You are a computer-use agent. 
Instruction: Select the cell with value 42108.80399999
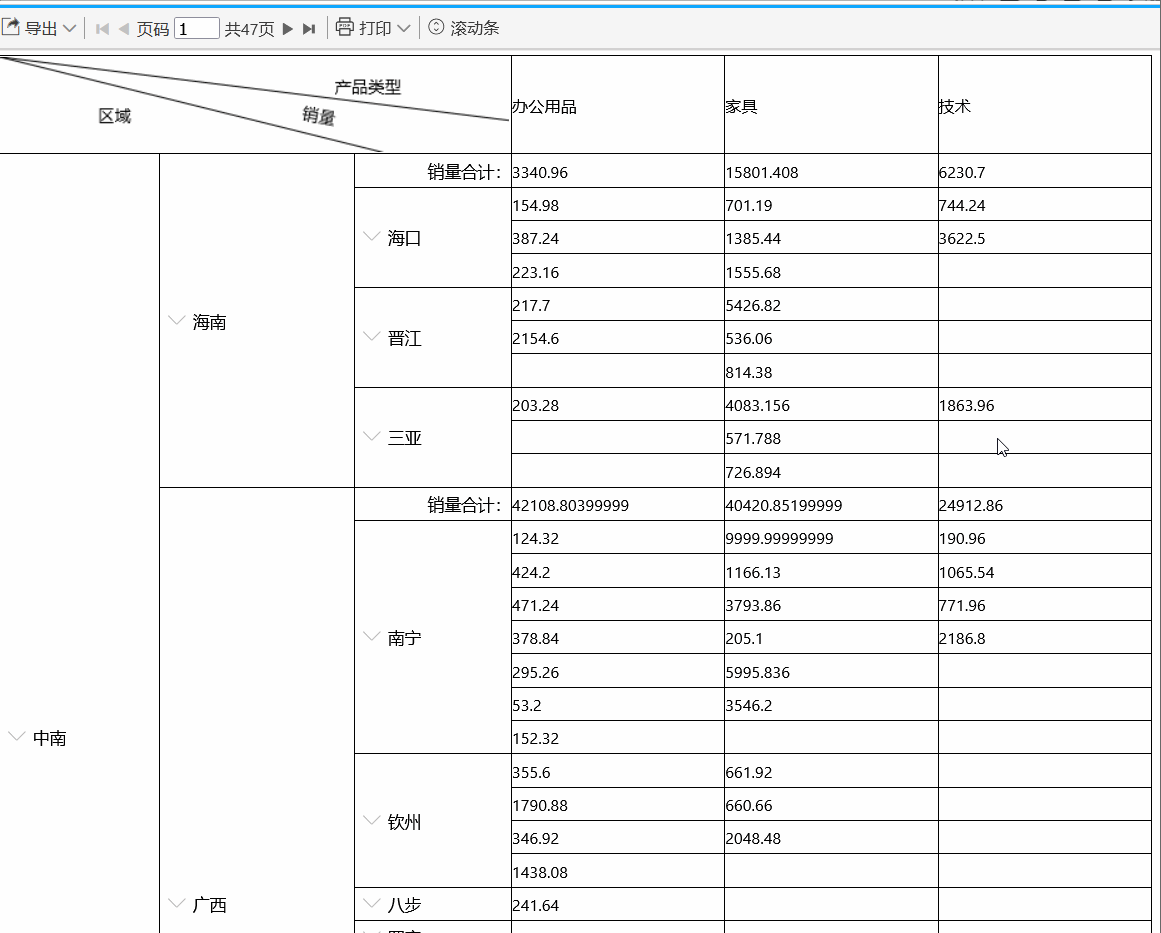(x=618, y=505)
